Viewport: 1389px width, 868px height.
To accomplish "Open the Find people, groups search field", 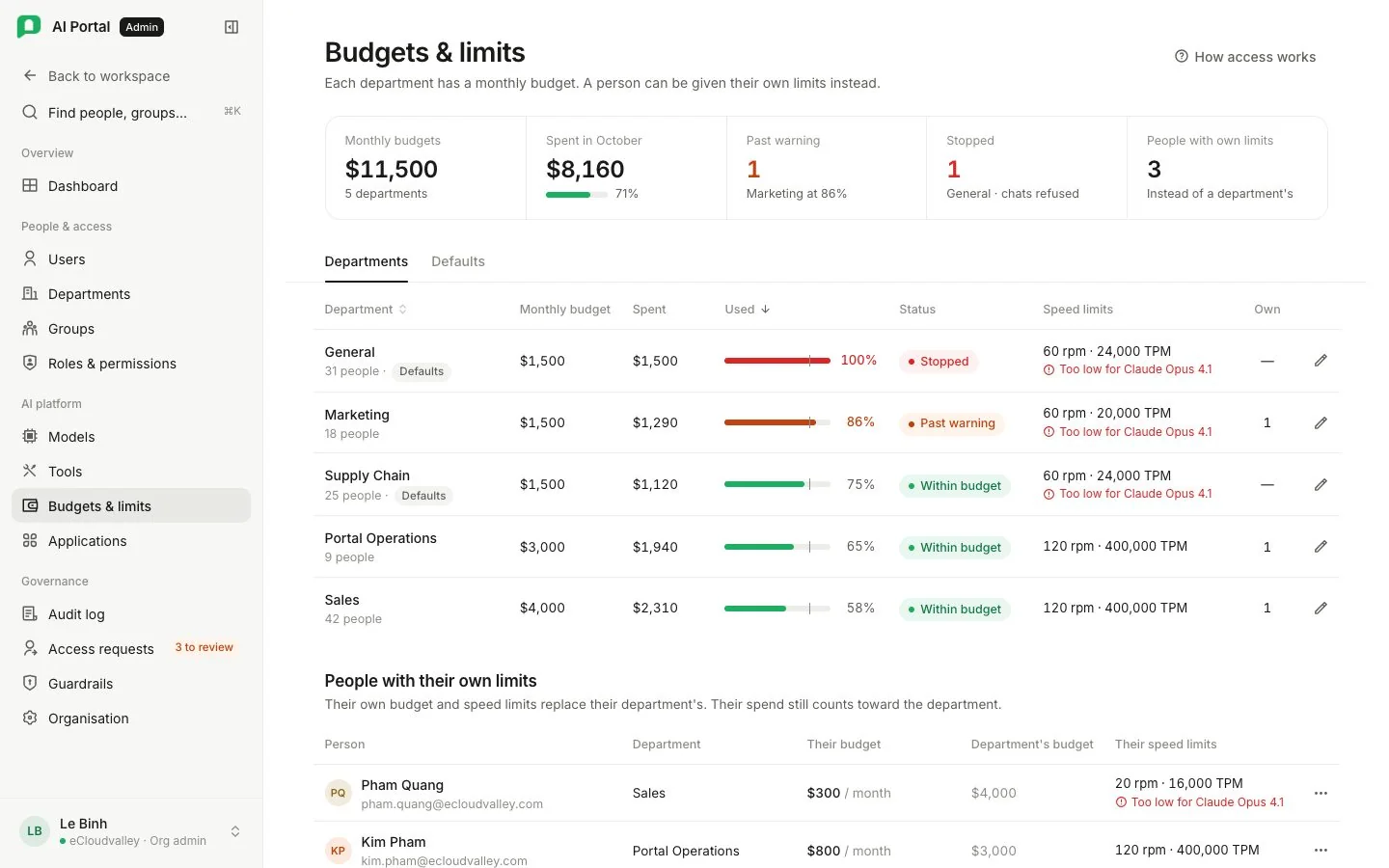I will (131, 113).
